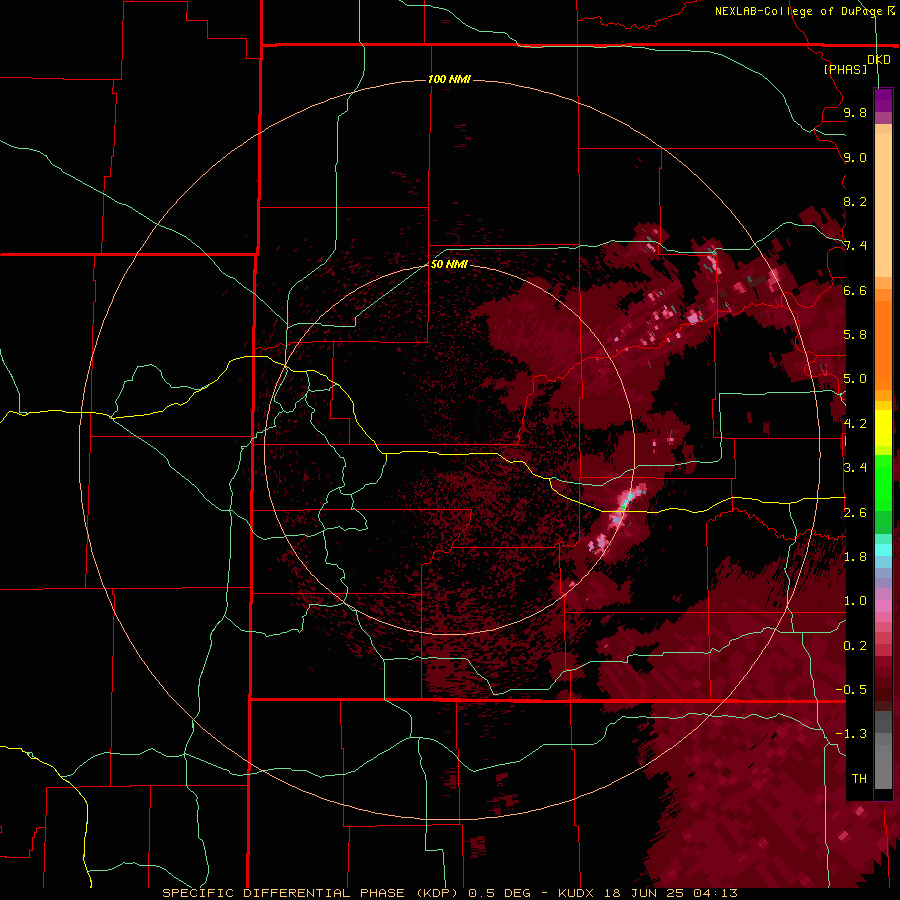Click the 5.0 value on the color scale
This screenshot has width=900, height=900.
point(855,379)
